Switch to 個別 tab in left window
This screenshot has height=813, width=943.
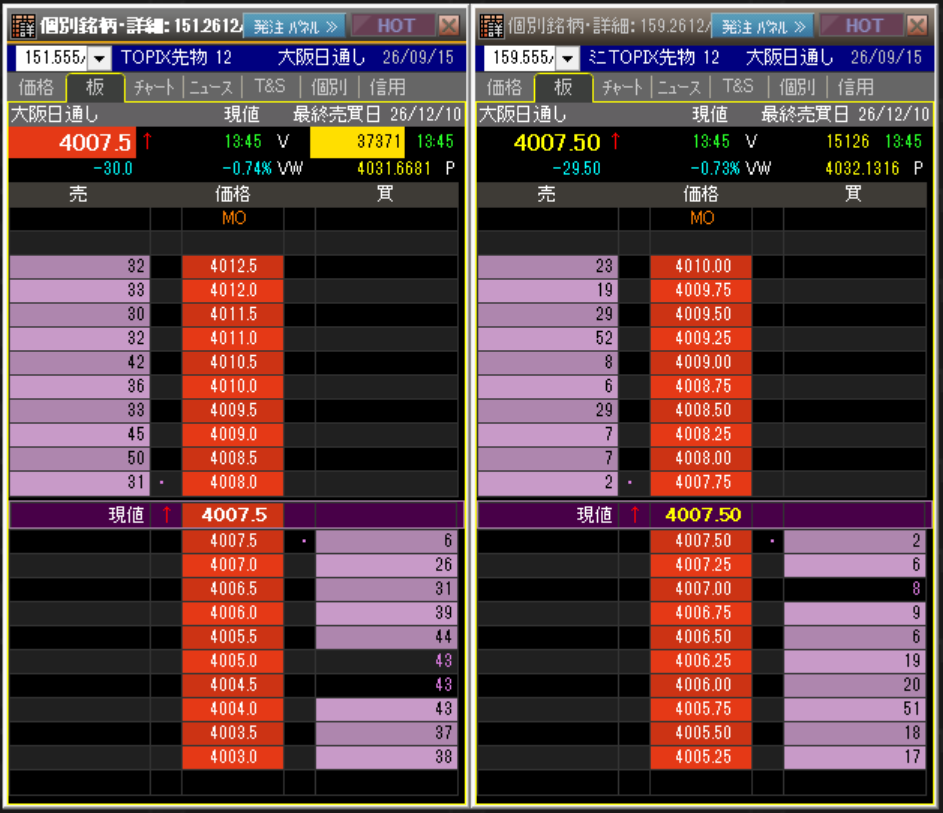point(329,87)
